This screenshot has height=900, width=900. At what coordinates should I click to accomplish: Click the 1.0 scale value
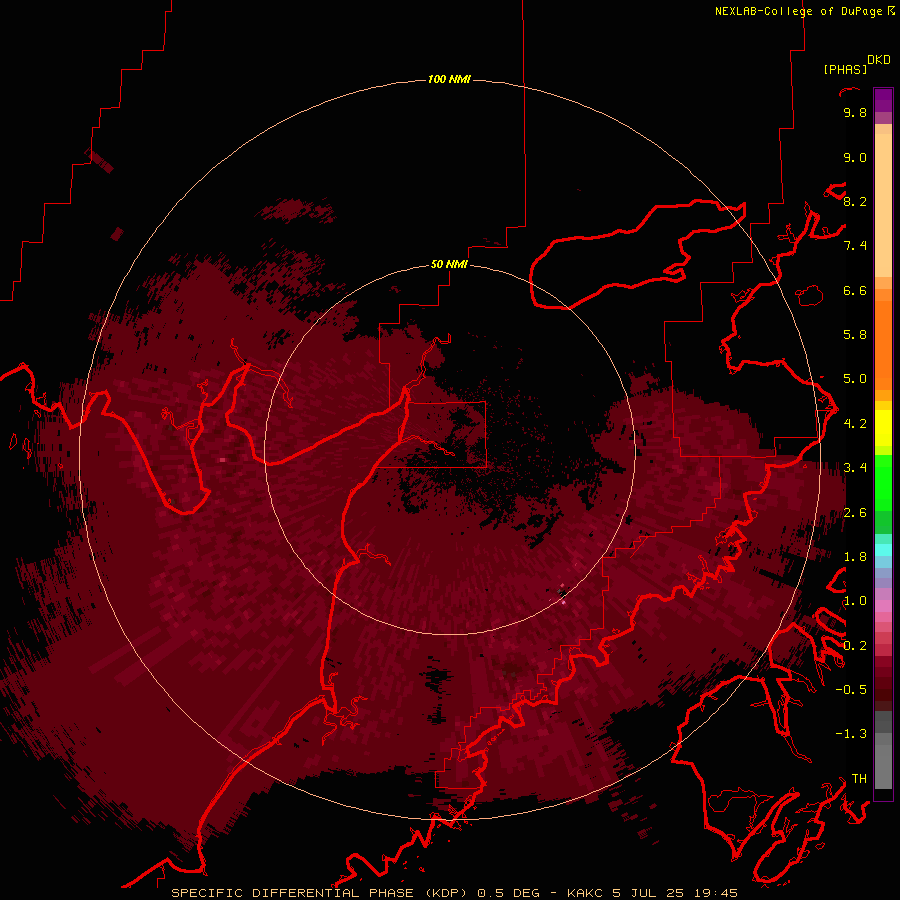pyautogui.click(x=855, y=601)
